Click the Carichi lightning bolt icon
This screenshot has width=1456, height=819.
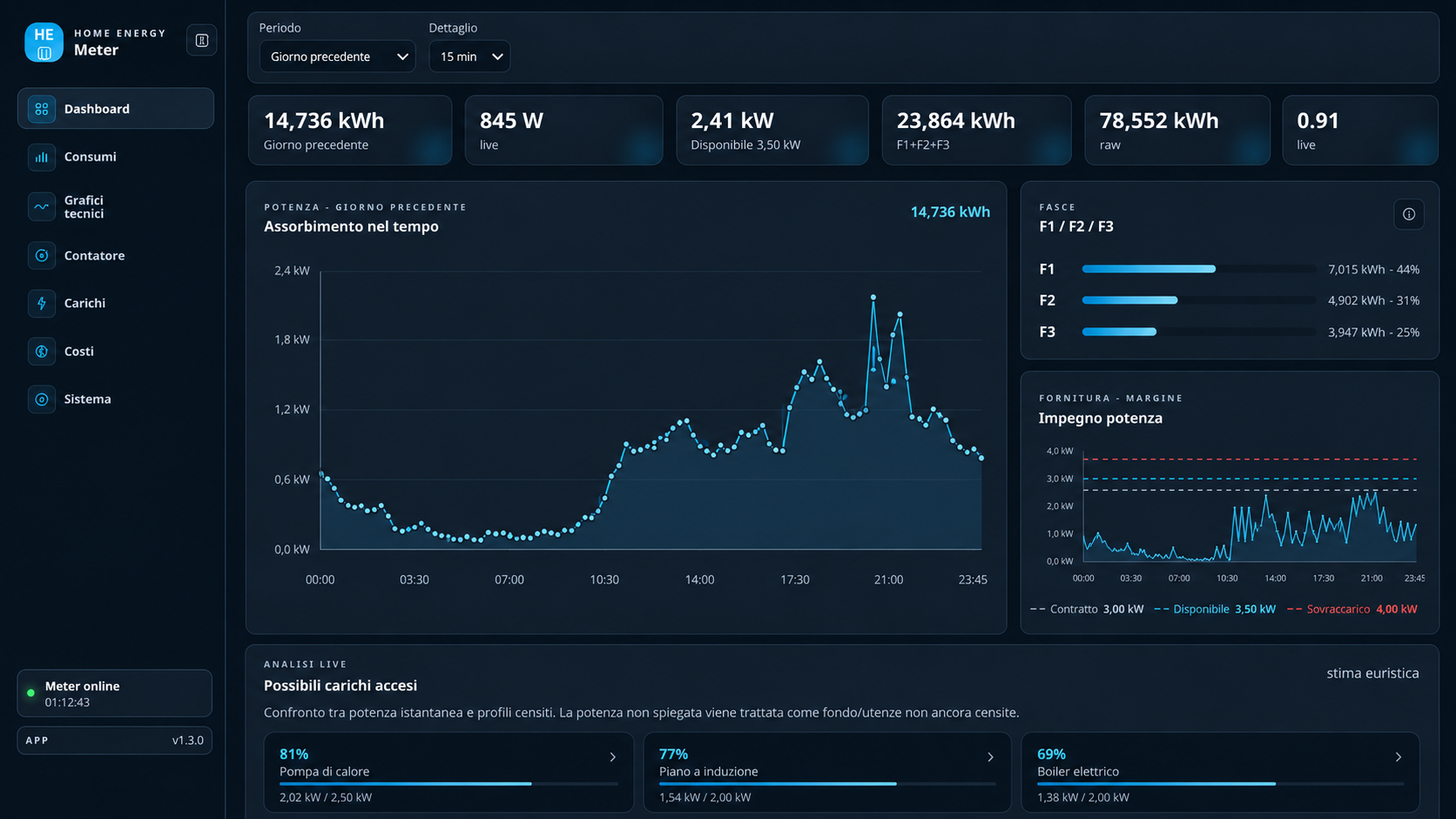pos(41,303)
